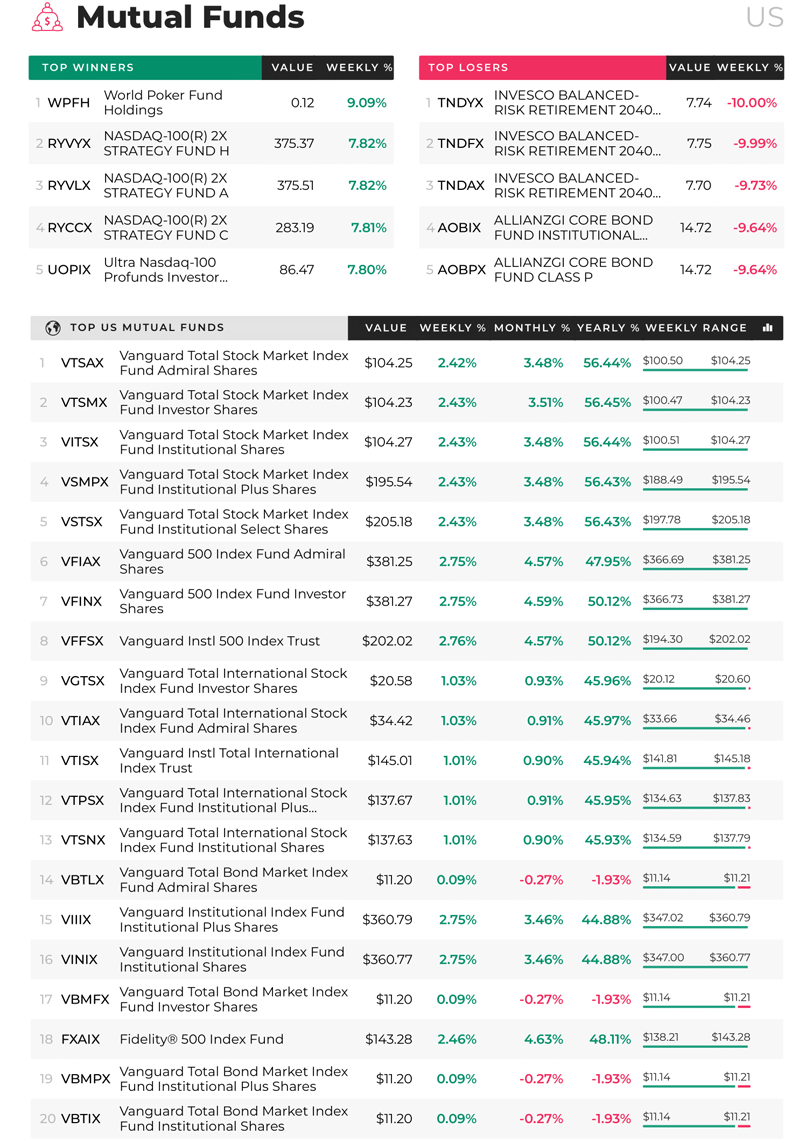Click VBTLX weekly range bar
This screenshot has height=1142, width=806.
pos(696,887)
